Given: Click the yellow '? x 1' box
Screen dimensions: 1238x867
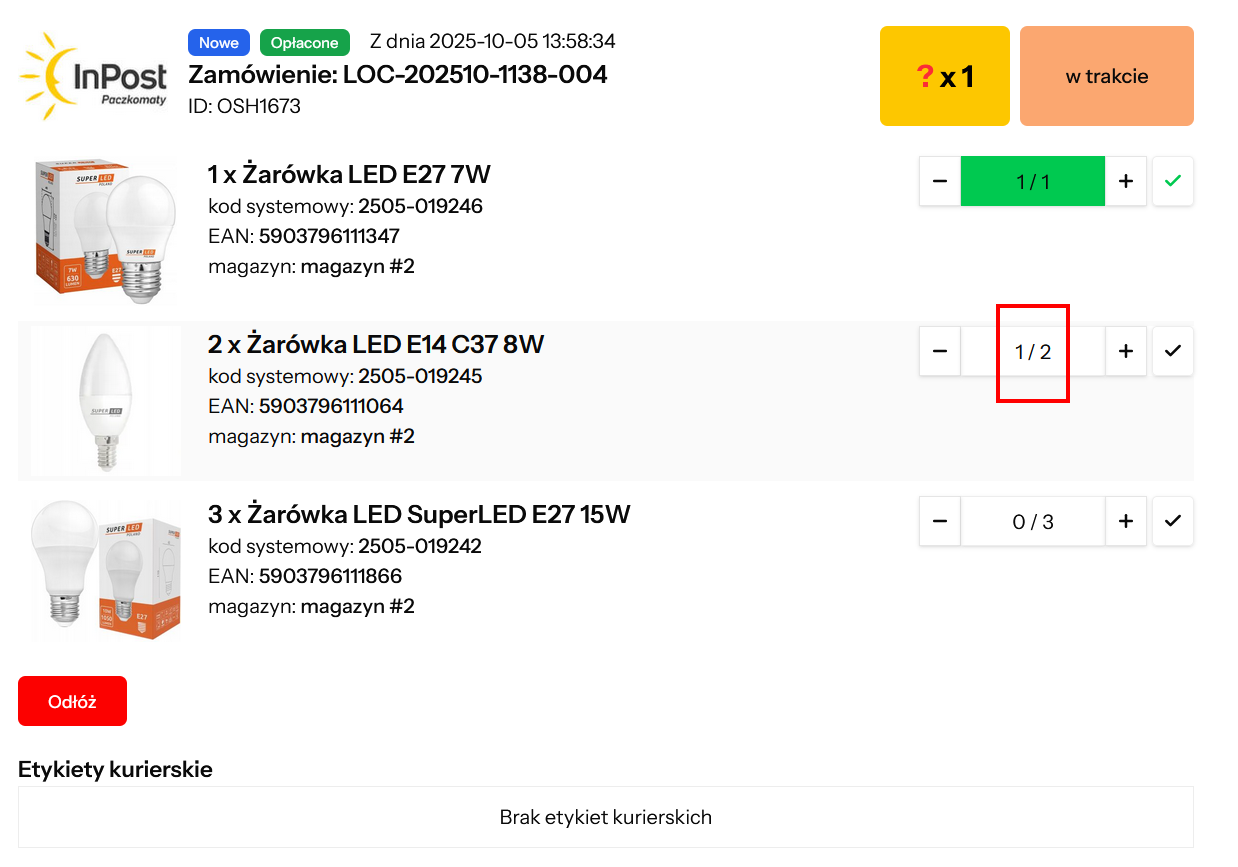Looking at the screenshot, I should (944, 76).
